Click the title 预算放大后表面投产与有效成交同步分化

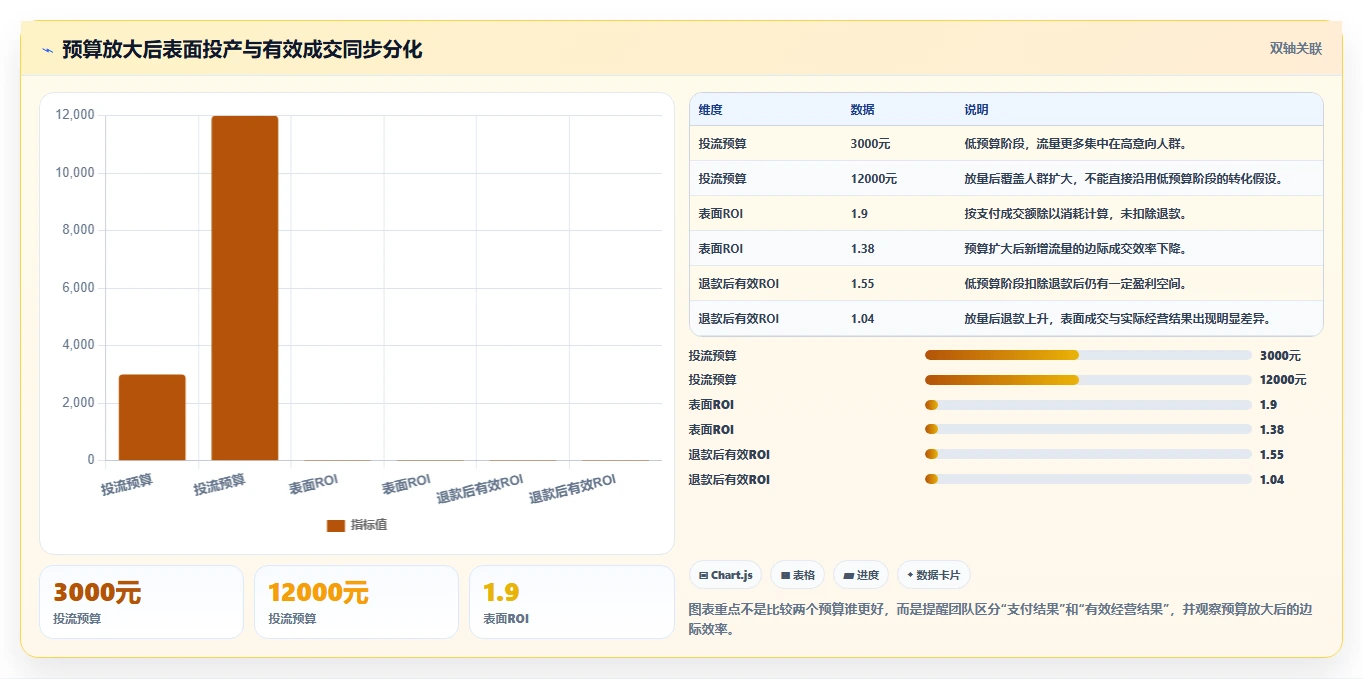242,49
